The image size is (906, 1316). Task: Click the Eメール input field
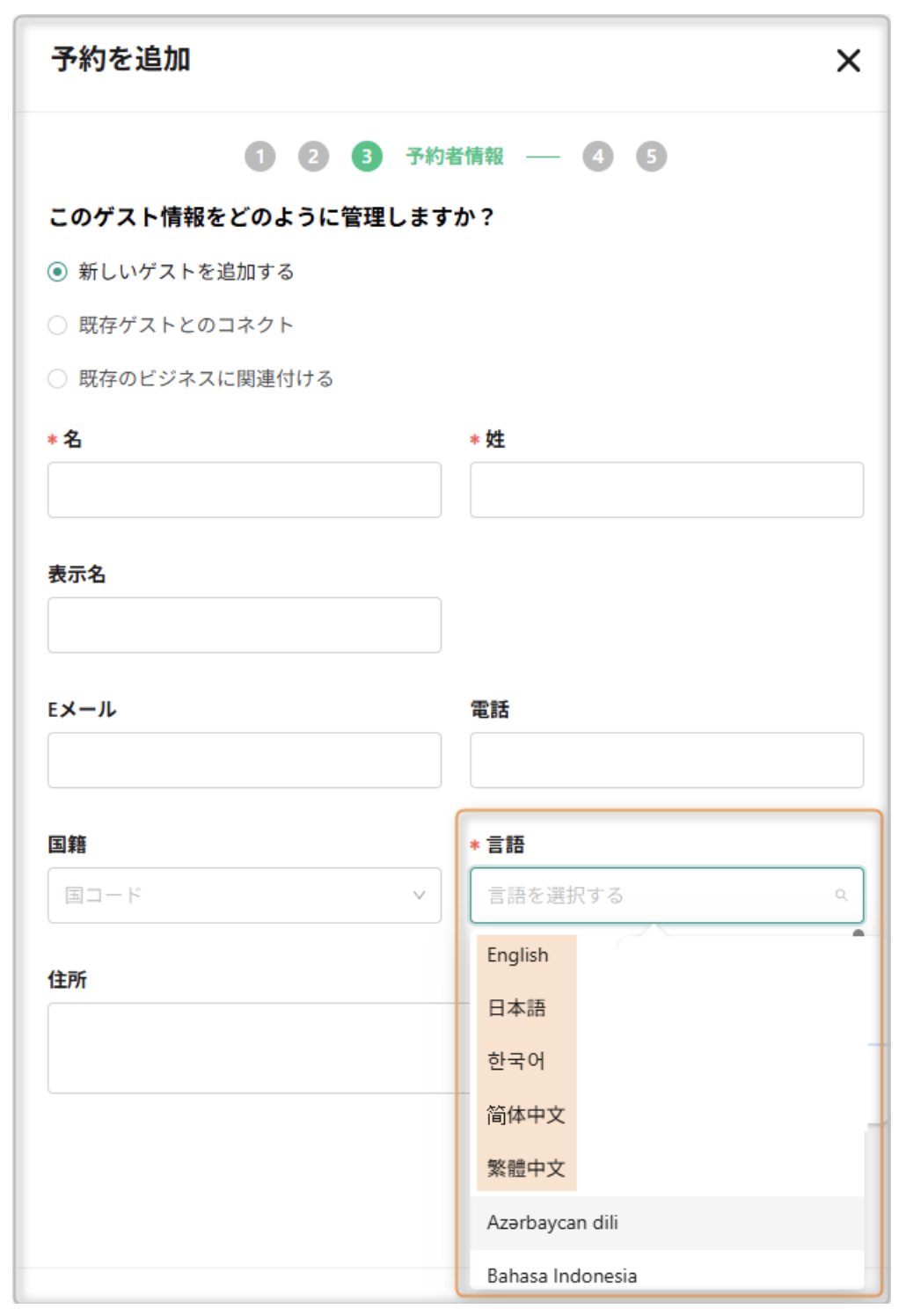244,759
